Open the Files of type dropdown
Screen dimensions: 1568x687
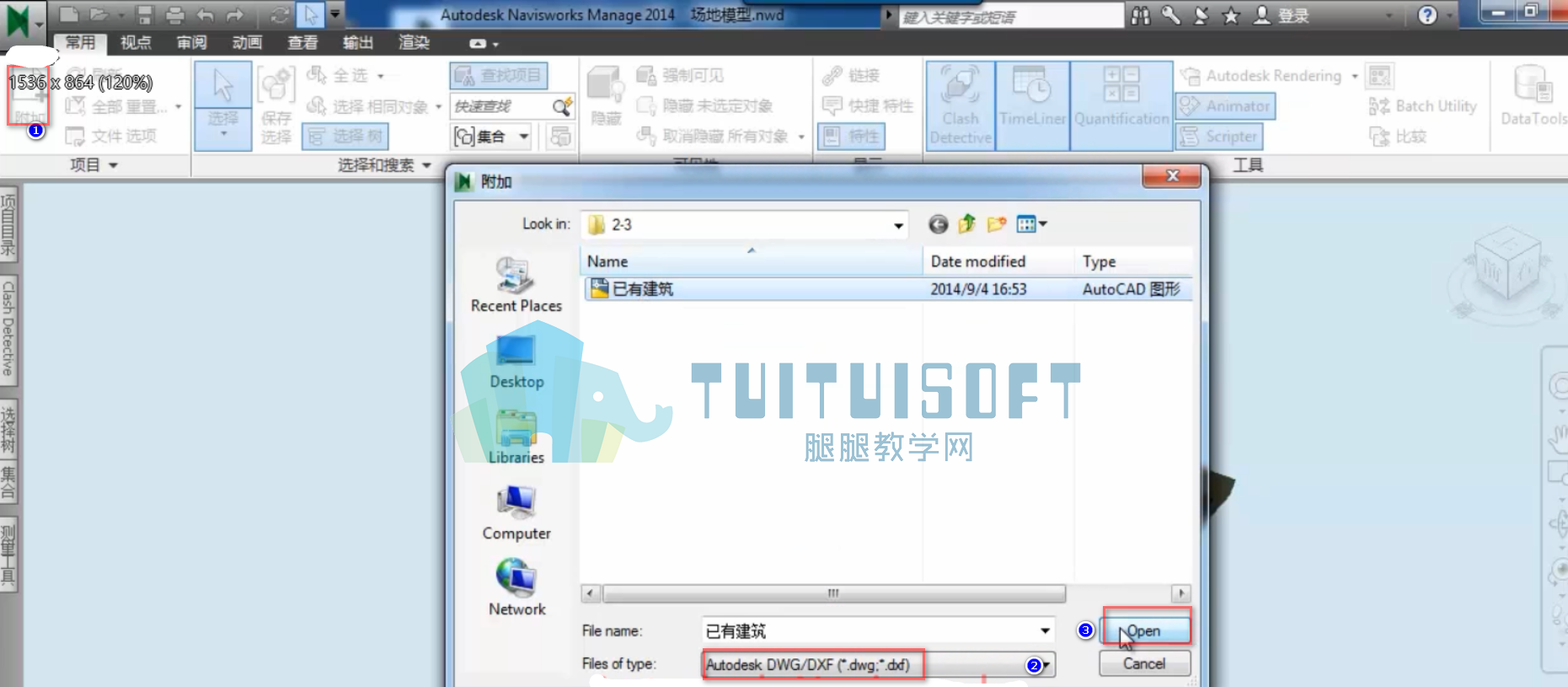point(1046,665)
